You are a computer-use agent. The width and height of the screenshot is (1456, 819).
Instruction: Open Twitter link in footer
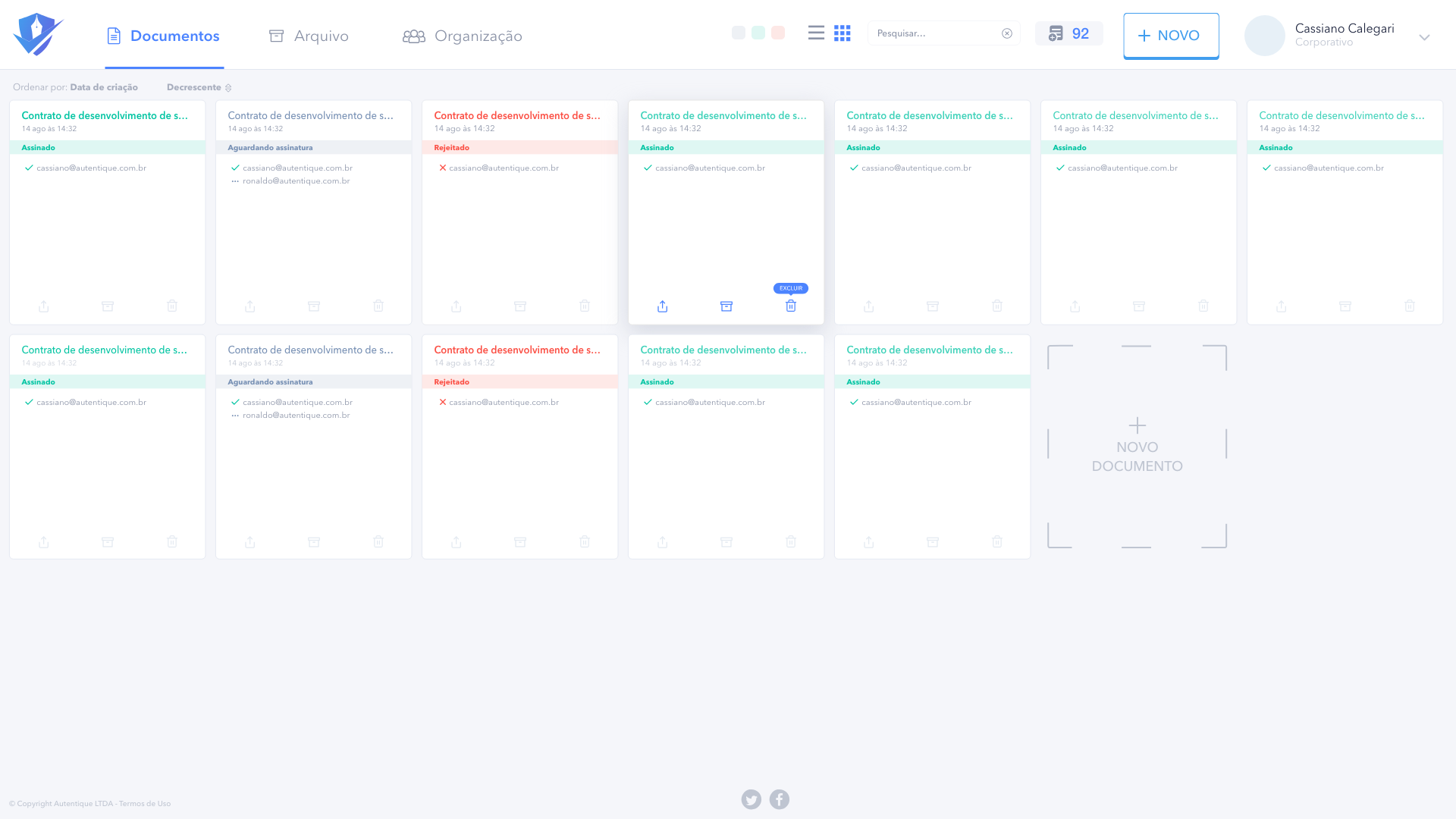point(751,799)
